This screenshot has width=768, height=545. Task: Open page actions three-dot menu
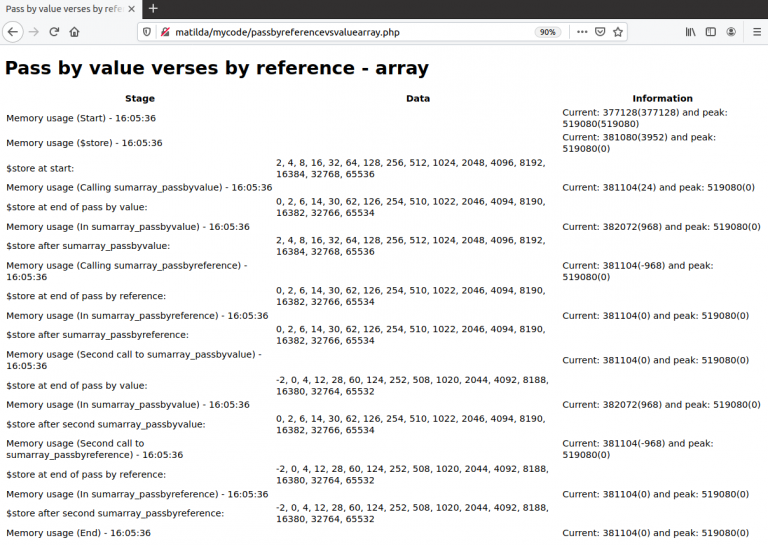tap(582, 32)
